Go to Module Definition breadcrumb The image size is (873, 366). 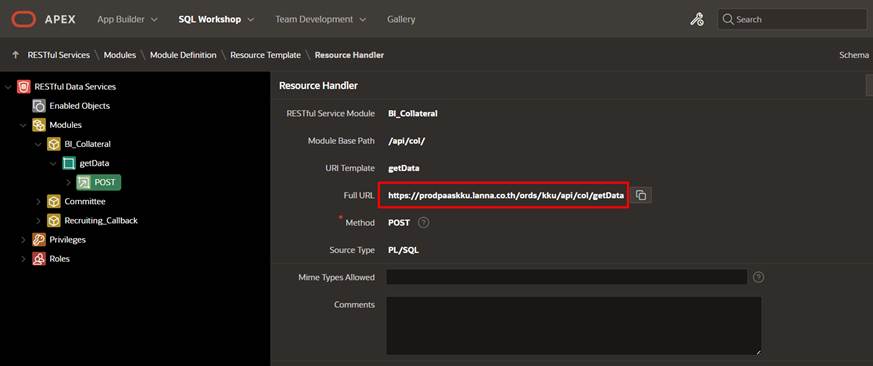183,55
